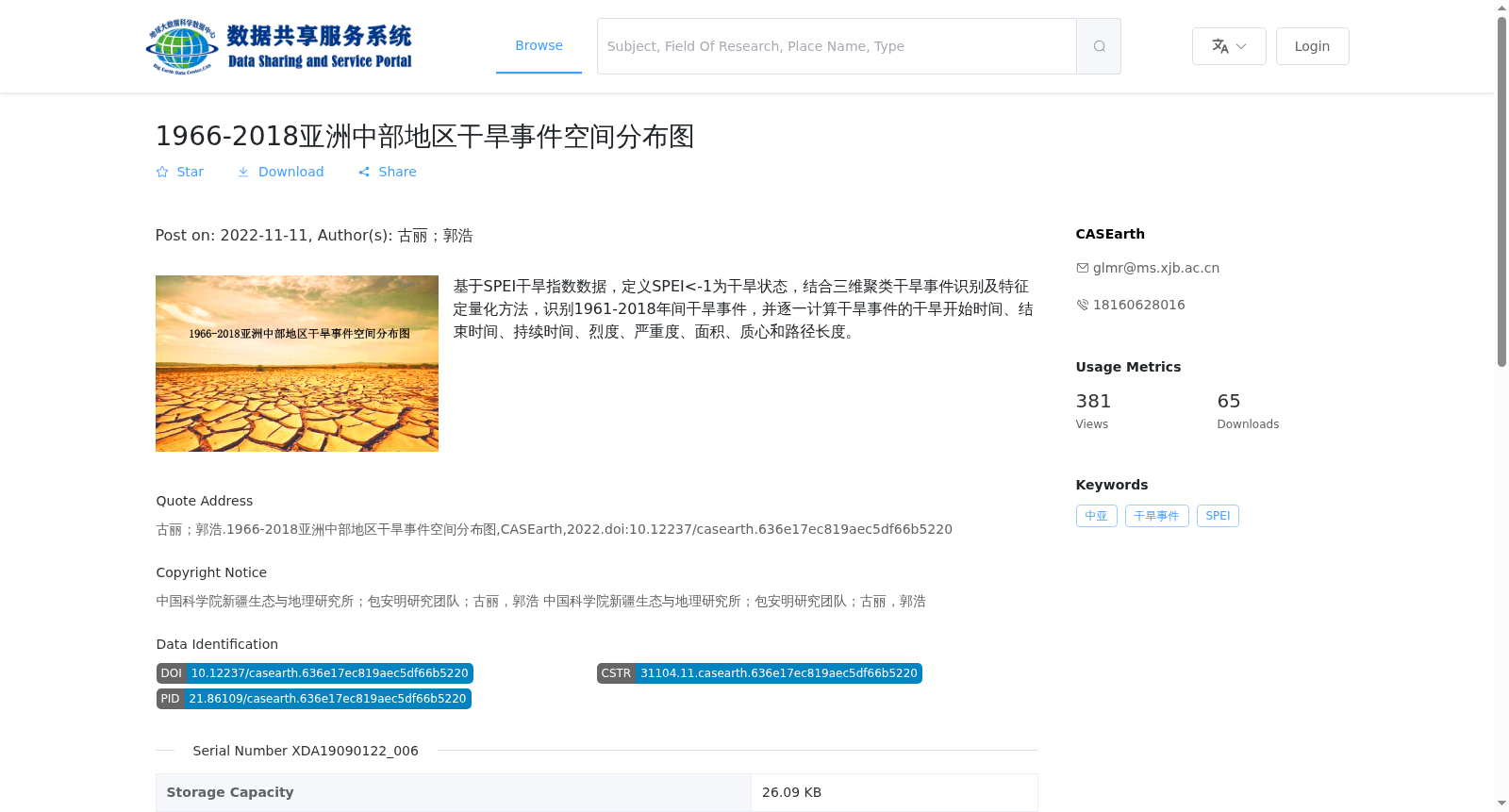Screen dimensions: 1509x812
Task: Click the Serial Number XDA19090122_006 label
Action: click(x=306, y=751)
